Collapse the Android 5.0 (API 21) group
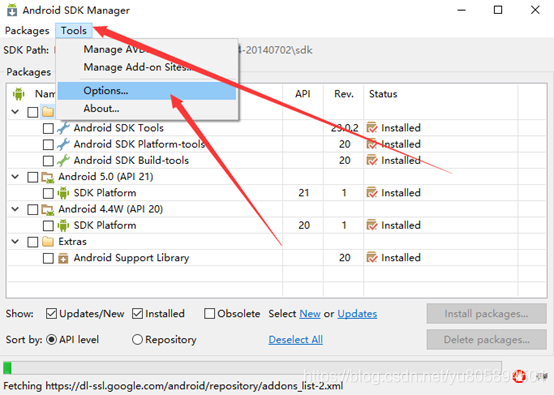 pyautogui.click(x=15, y=176)
